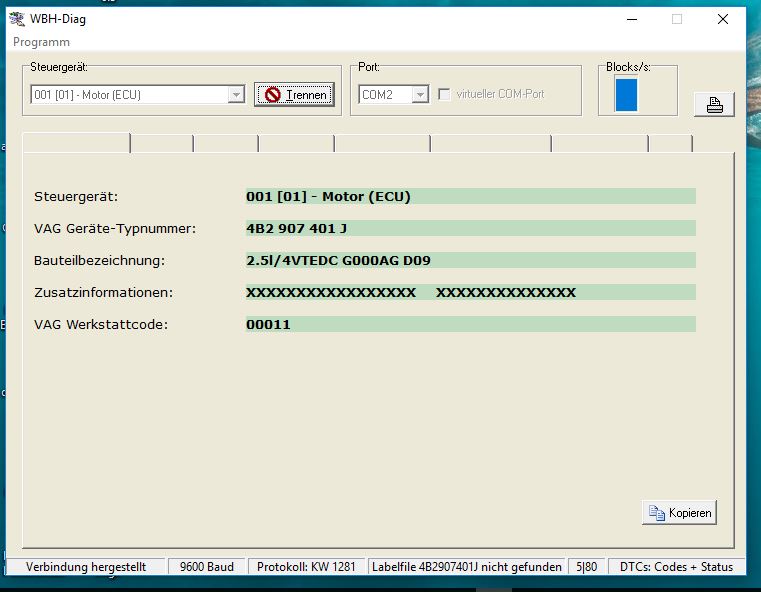Click the WBH-Diag app icon in title bar
761x592 pixels.
(x=17, y=19)
